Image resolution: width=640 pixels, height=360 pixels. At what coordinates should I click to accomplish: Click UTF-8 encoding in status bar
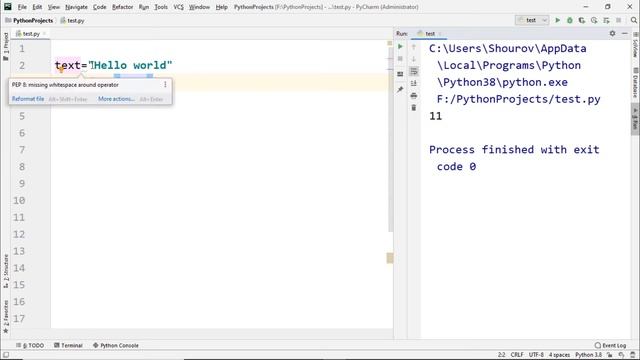[536, 355]
